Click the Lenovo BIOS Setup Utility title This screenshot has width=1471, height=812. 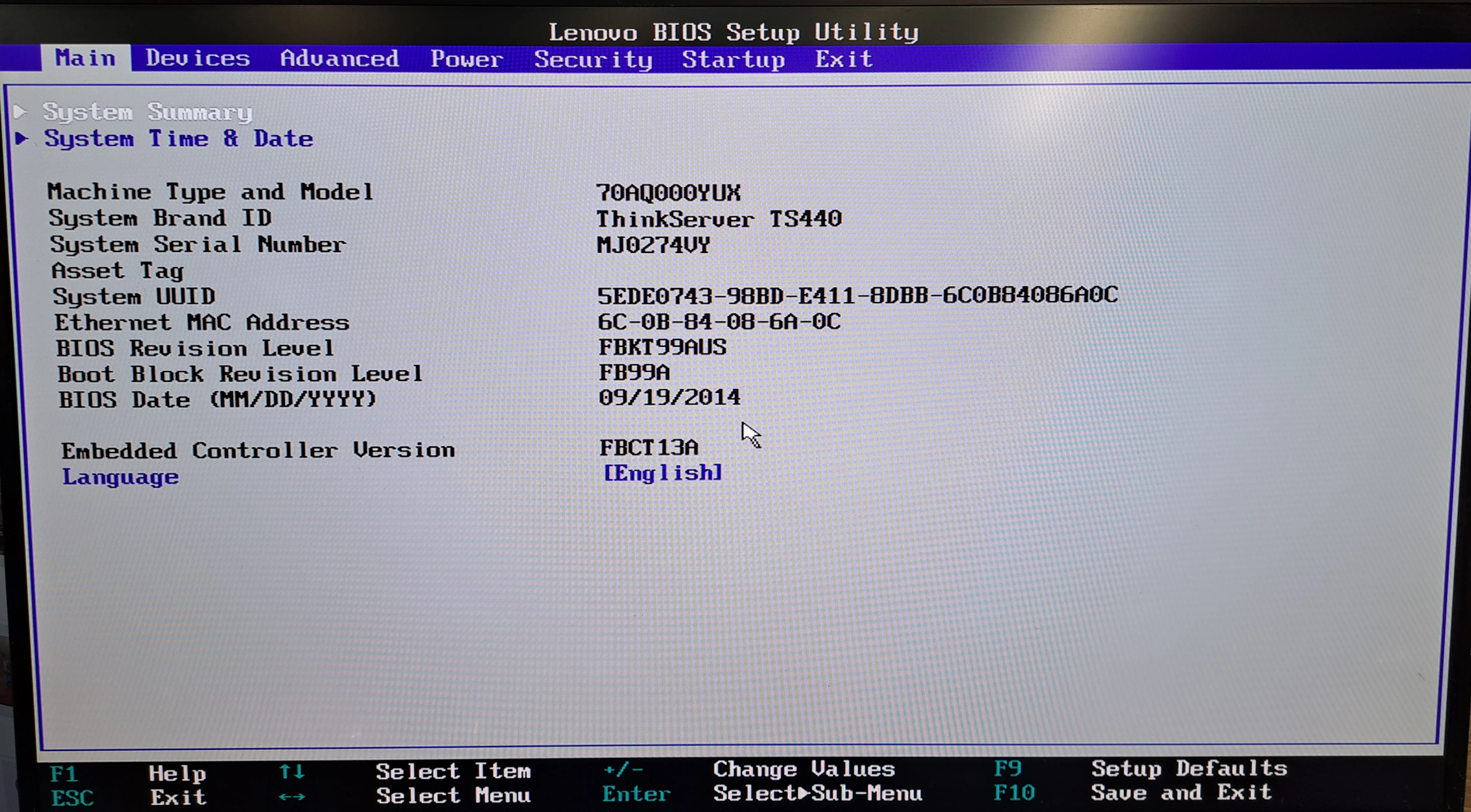734,32
